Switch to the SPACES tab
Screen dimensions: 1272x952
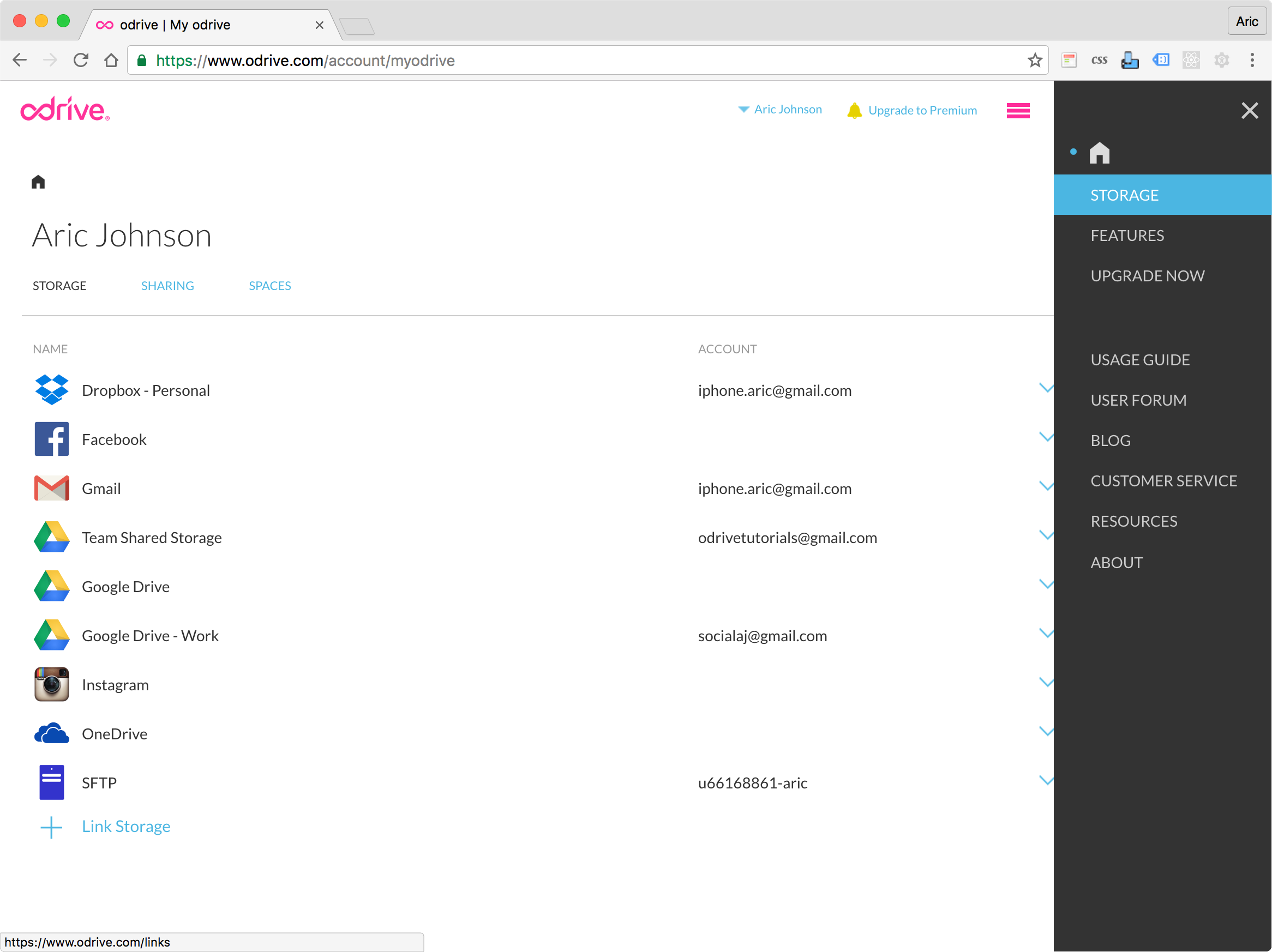[x=269, y=285]
